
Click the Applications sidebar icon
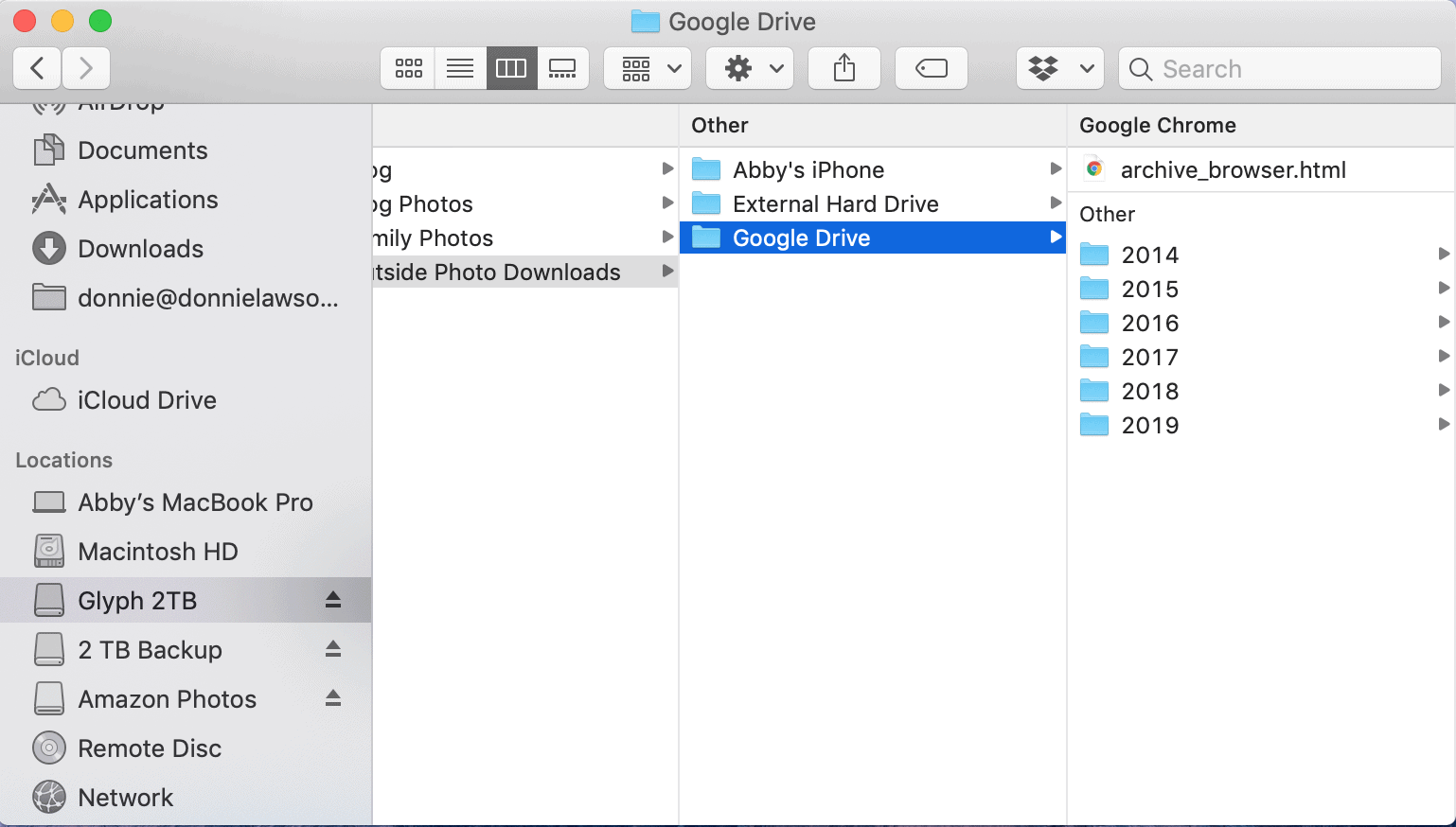(x=49, y=200)
